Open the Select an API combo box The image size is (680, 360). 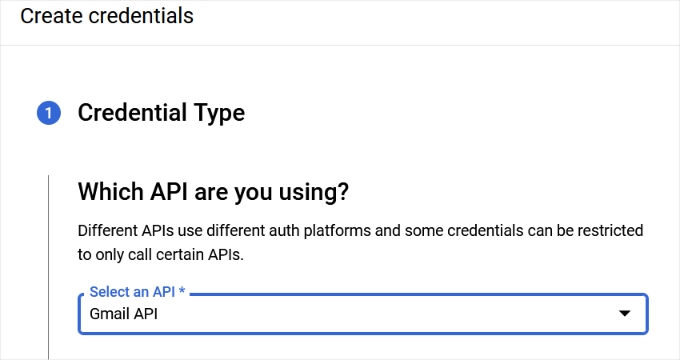tap(363, 314)
